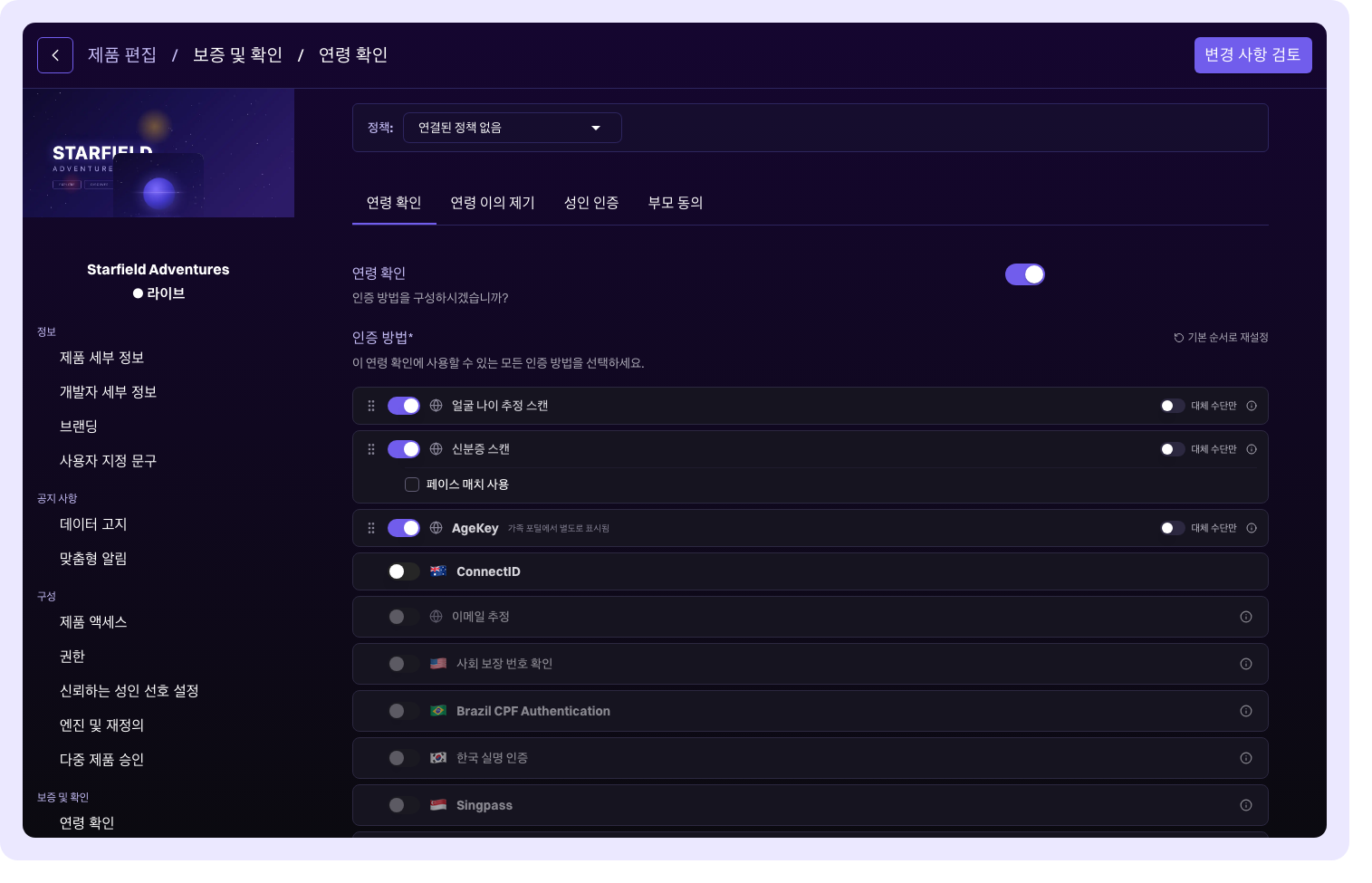Click drag handle for 신분증 스캔 row
The width and height of the screenshot is (1372, 883).
(371, 449)
